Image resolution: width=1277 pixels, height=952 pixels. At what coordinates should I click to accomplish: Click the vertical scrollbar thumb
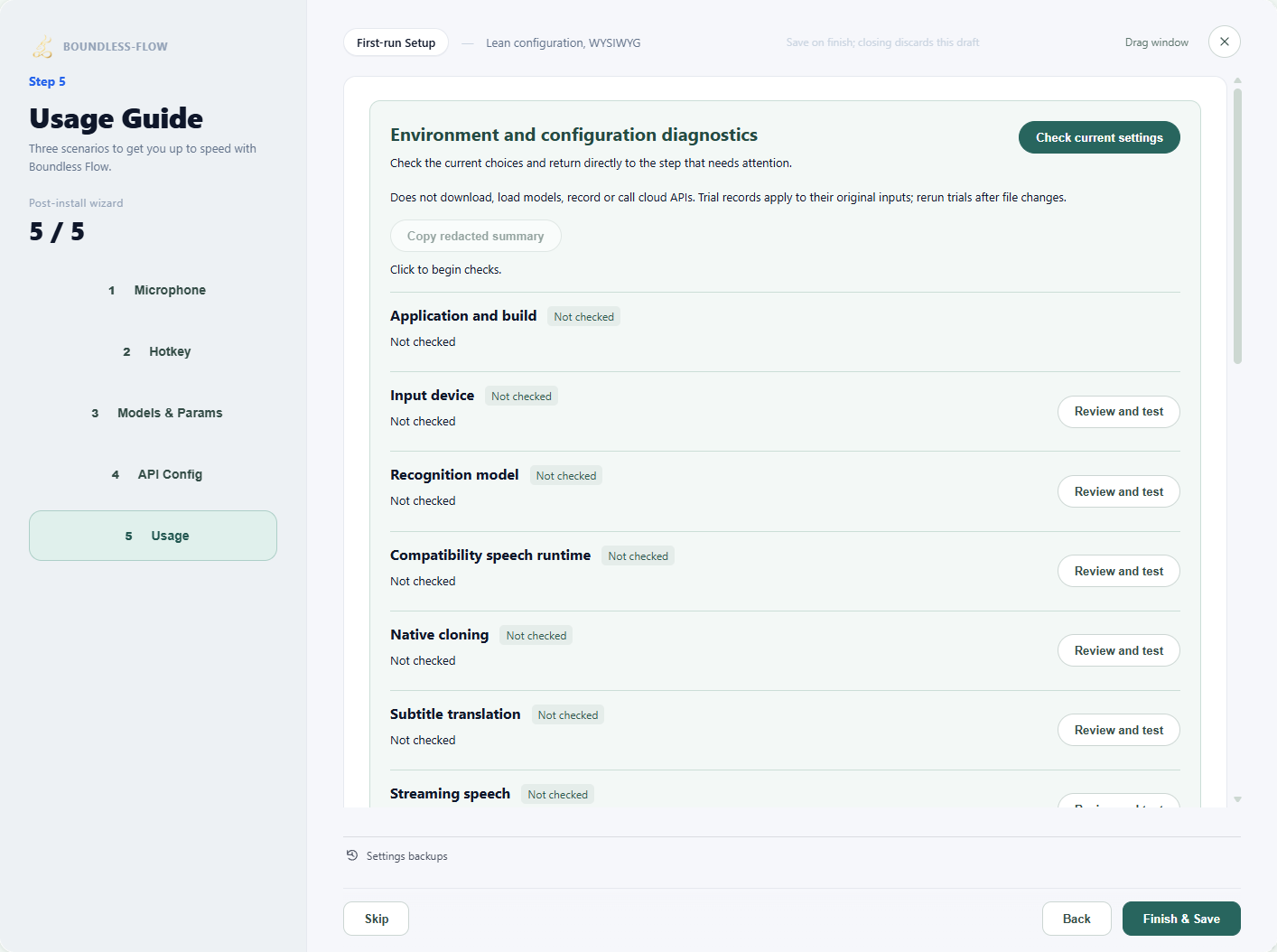1237,226
